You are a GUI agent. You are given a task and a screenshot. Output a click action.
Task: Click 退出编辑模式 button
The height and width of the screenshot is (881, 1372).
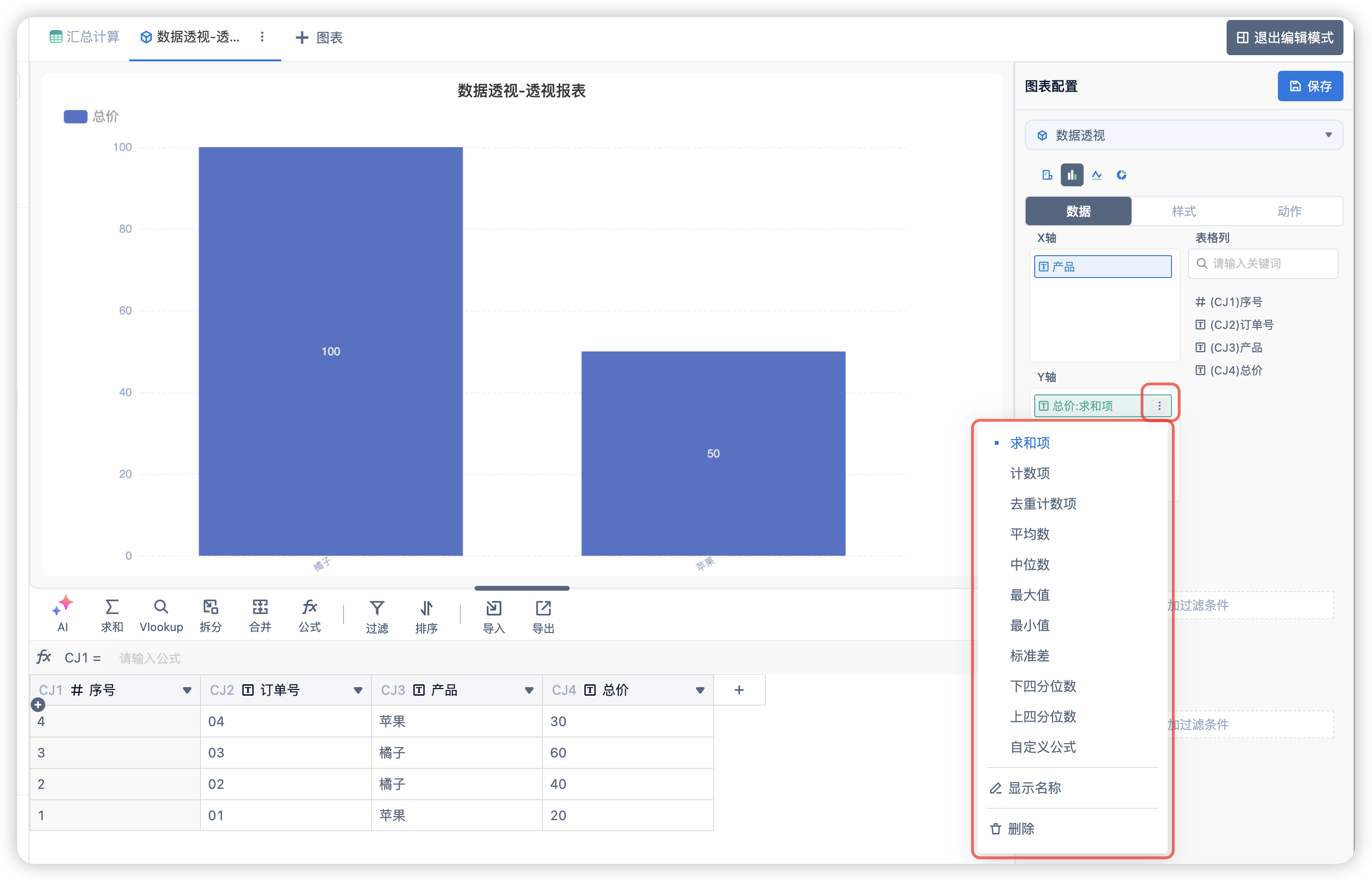click(1284, 38)
